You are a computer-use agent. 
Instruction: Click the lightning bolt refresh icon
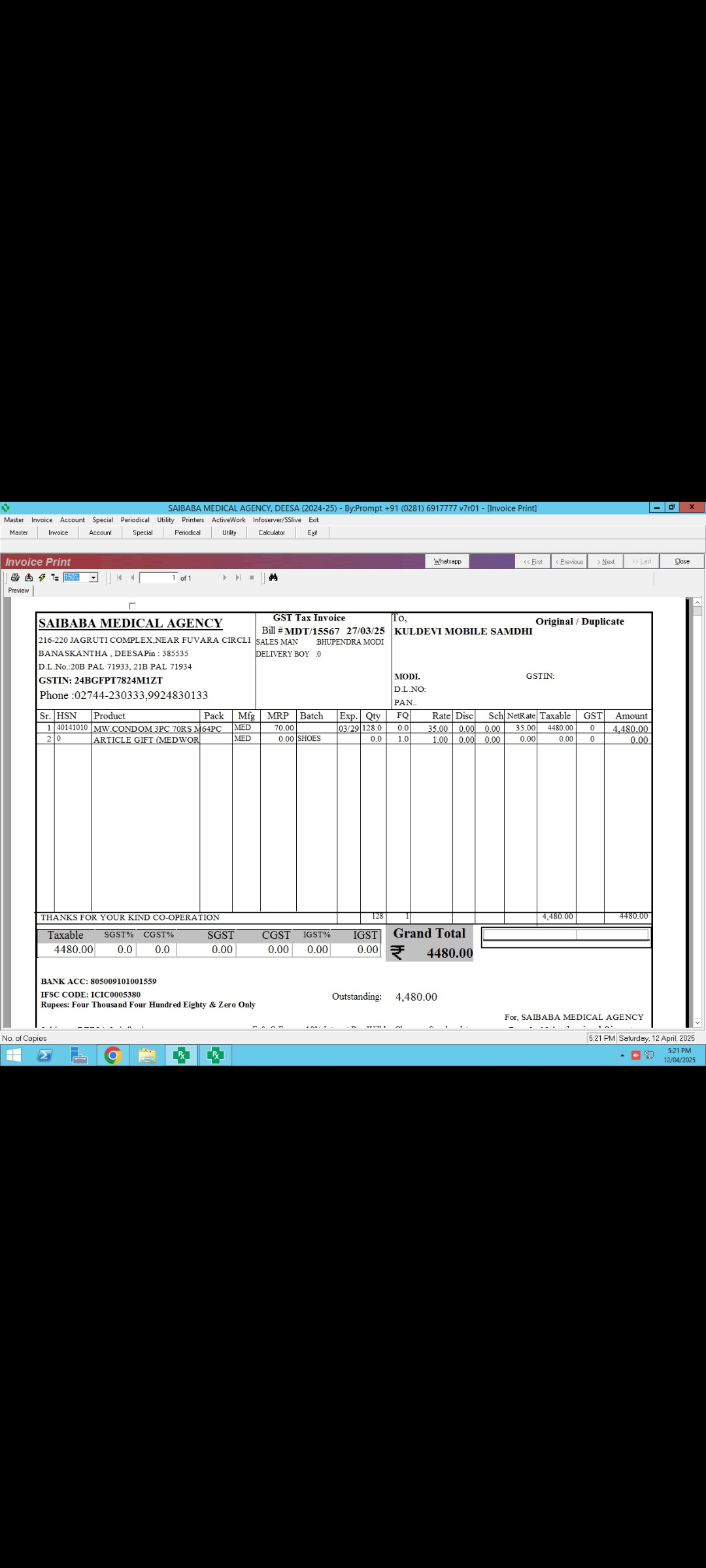(42, 578)
